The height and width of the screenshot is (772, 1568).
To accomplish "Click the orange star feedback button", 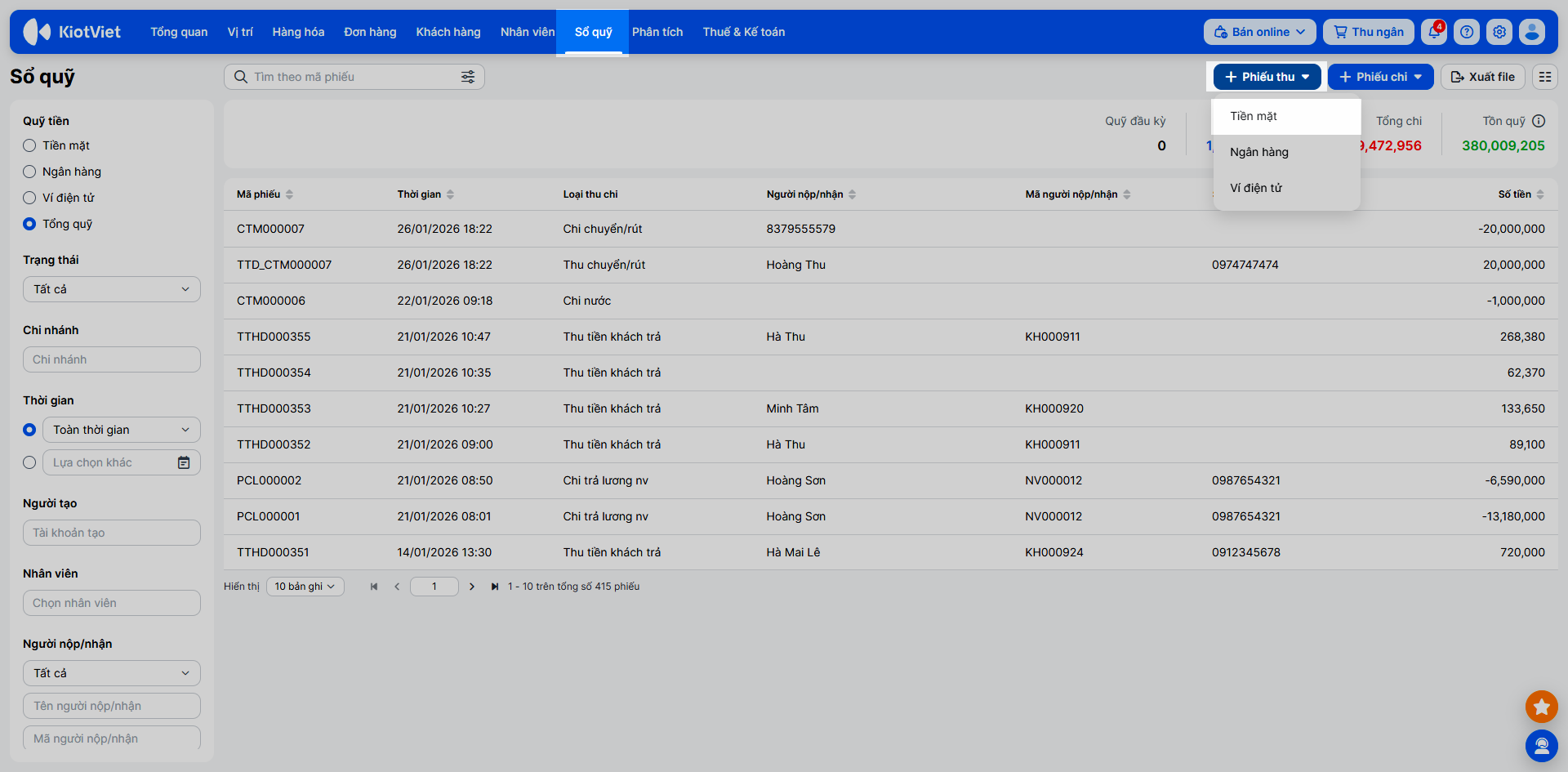I will [x=1541, y=707].
